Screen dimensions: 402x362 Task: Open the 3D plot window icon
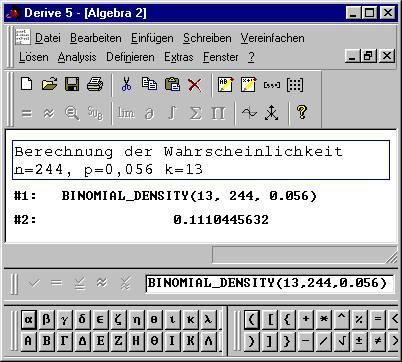pos(272,113)
